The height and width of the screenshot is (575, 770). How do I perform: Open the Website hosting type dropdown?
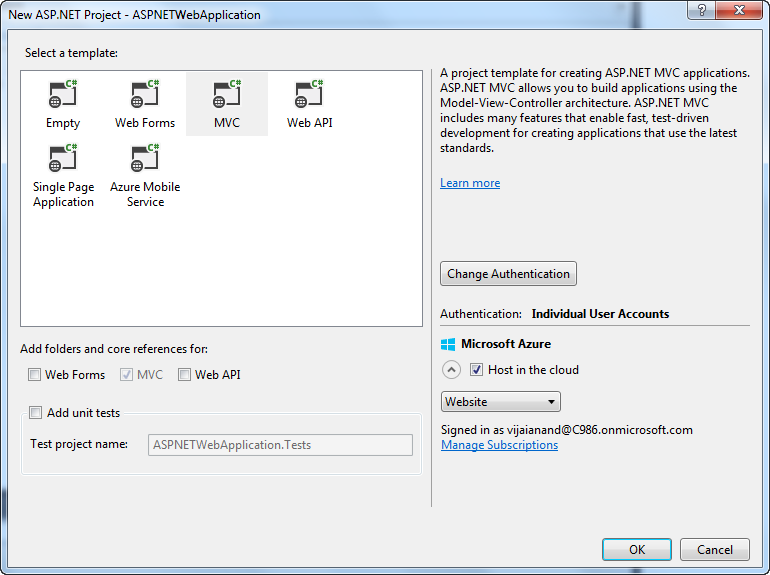point(500,402)
